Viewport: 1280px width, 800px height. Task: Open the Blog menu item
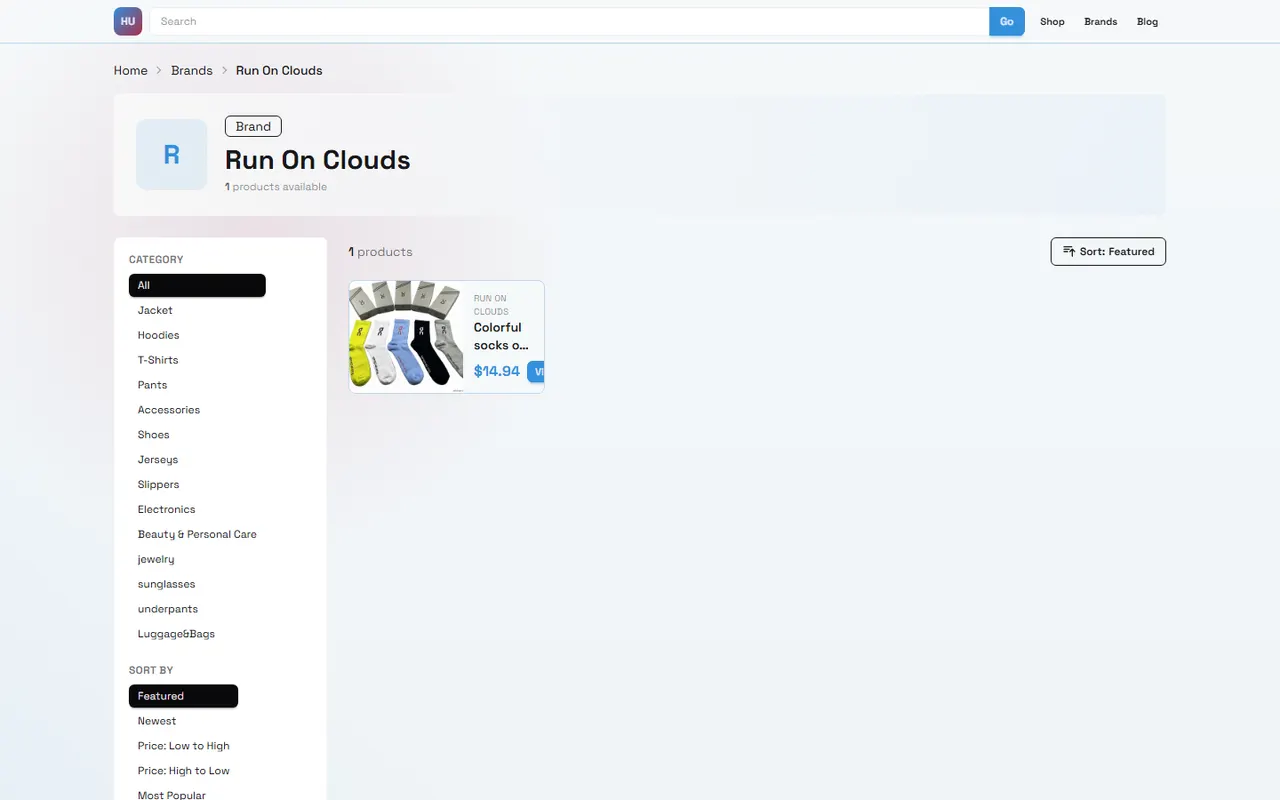pyautogui.click(x=1147, y=21)
